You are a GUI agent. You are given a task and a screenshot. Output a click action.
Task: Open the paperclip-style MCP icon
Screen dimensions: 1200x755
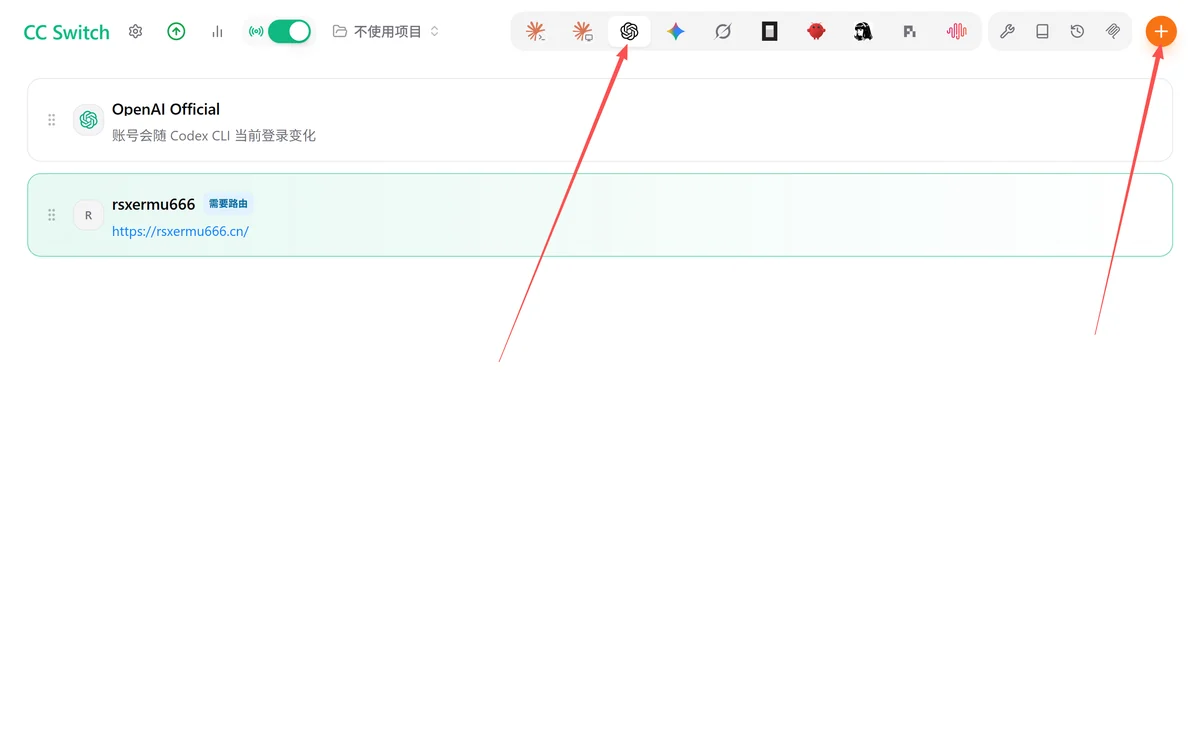point(1113,32)
